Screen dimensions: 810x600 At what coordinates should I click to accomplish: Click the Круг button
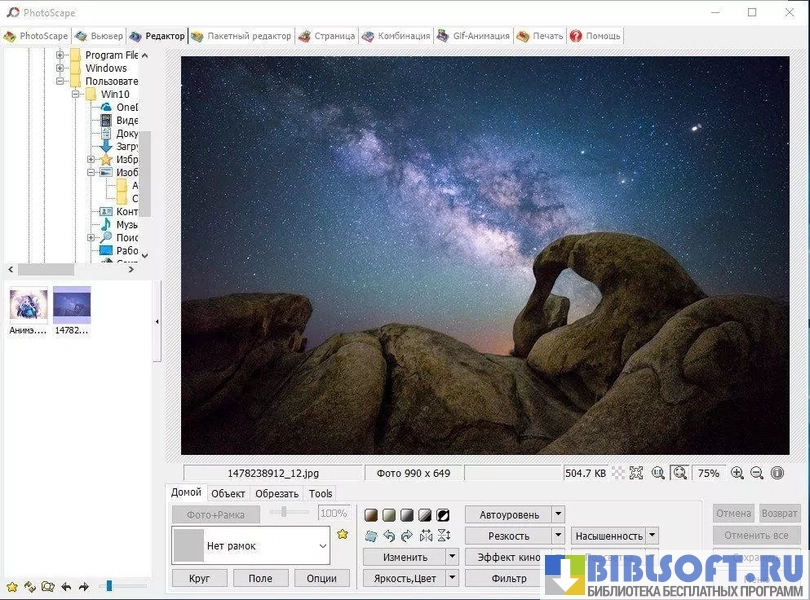(199, 578)
